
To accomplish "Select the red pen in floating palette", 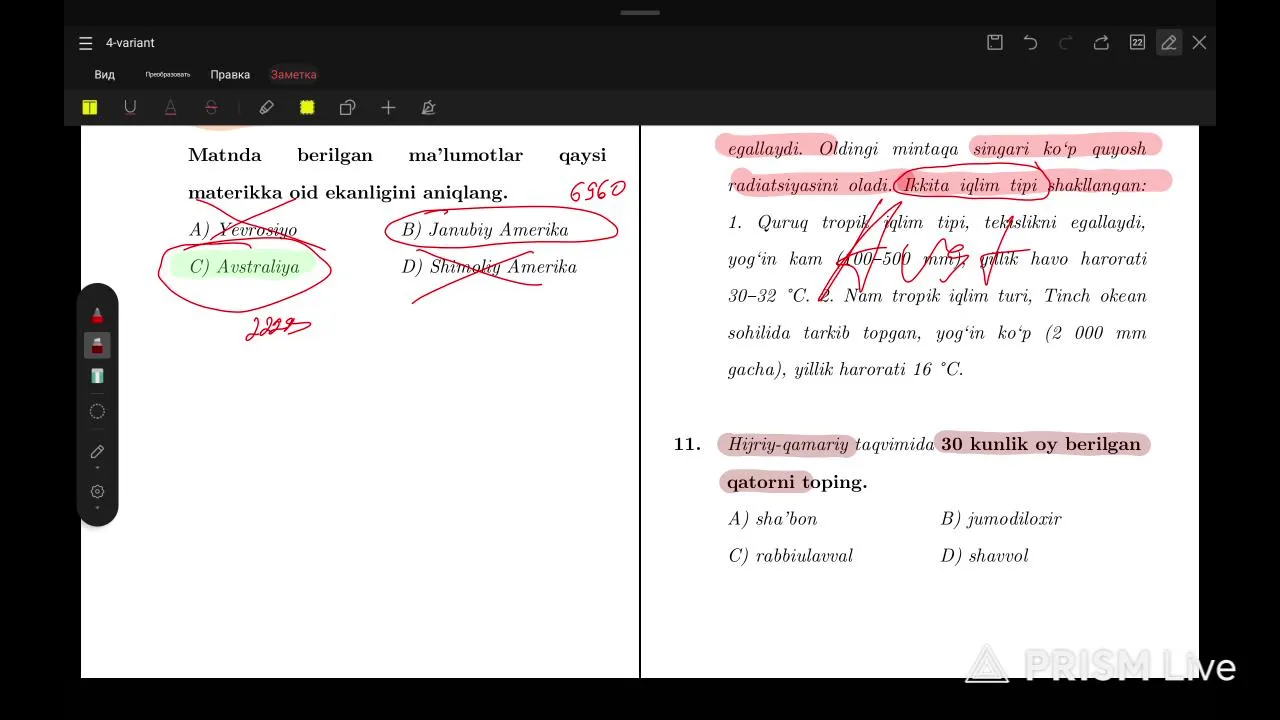I will tap(97, 315).
